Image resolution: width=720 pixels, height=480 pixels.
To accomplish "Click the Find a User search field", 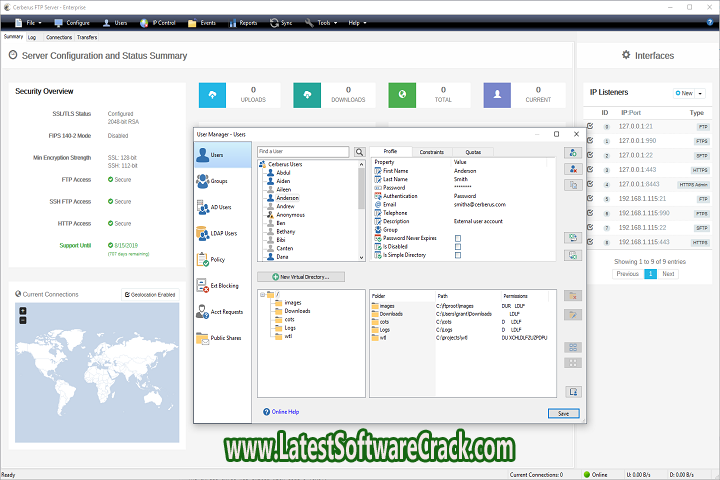I will click(304, 152).
